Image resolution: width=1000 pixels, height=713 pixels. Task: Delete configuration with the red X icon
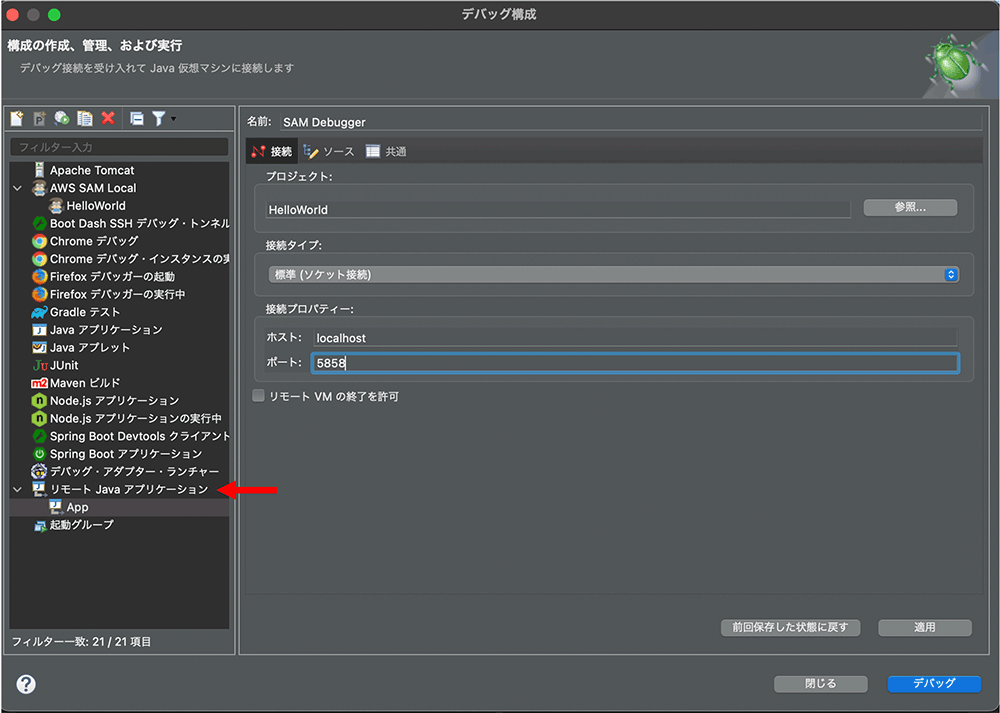(x=108, y=119)
